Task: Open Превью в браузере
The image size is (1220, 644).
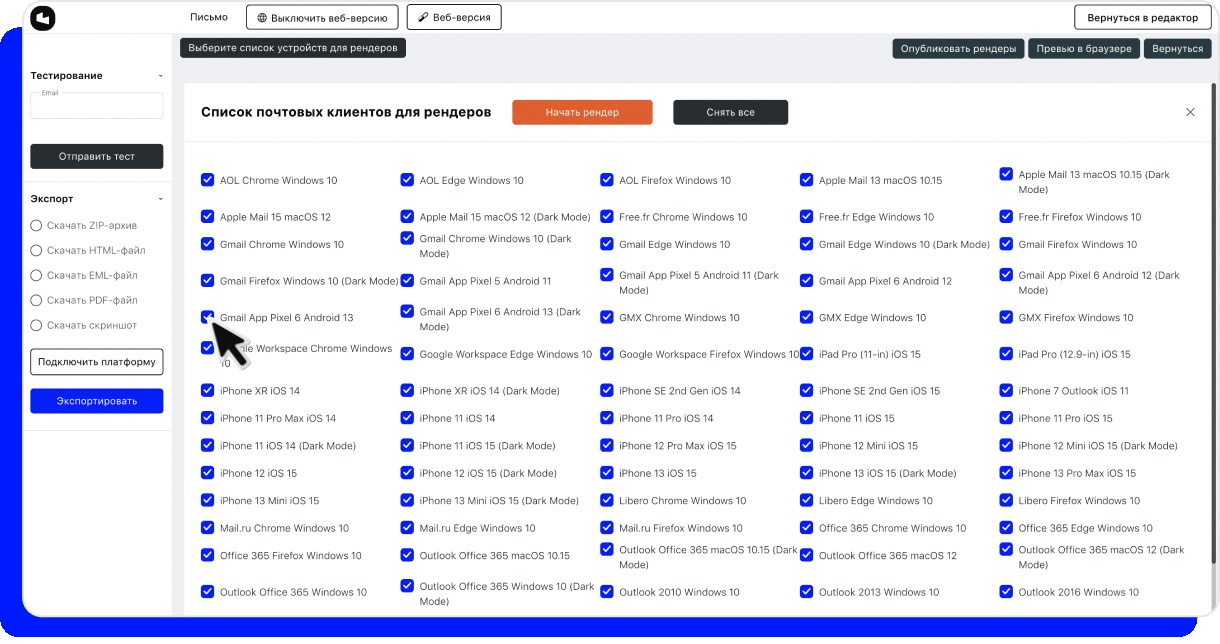Action: coord(1084,48)
